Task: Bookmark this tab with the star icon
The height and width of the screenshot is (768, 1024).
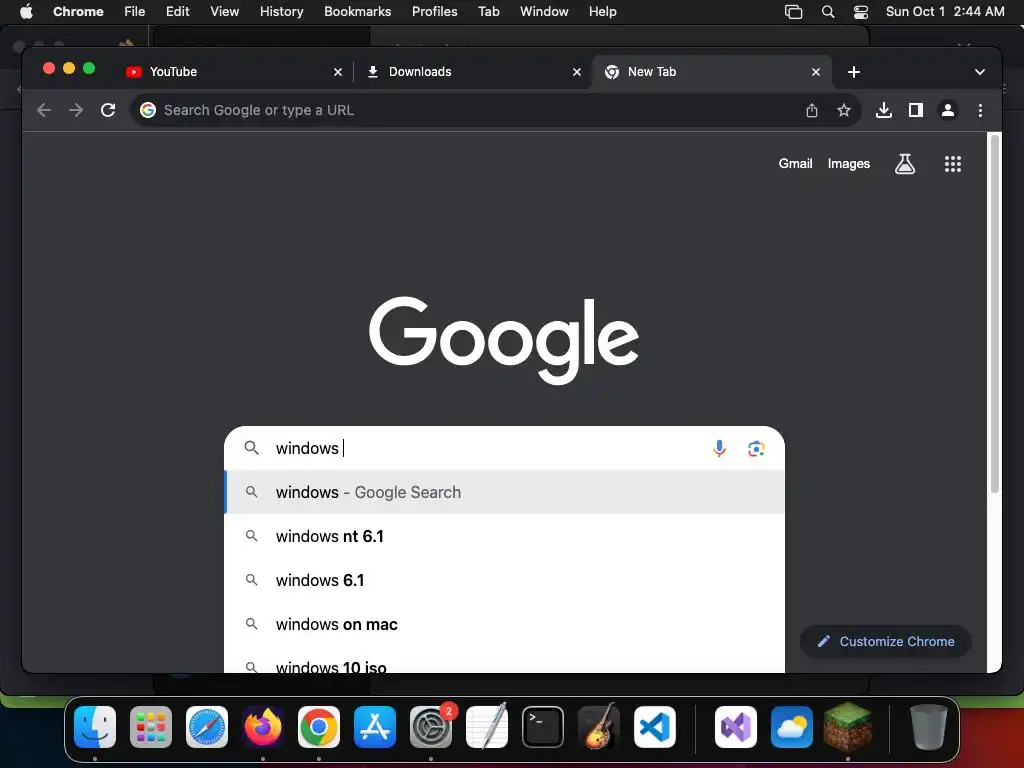Action: [x=844, y=110]
